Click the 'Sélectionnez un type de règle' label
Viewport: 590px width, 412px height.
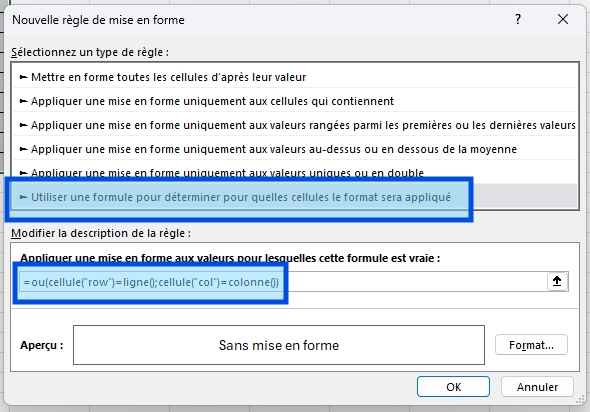[90, 52]
